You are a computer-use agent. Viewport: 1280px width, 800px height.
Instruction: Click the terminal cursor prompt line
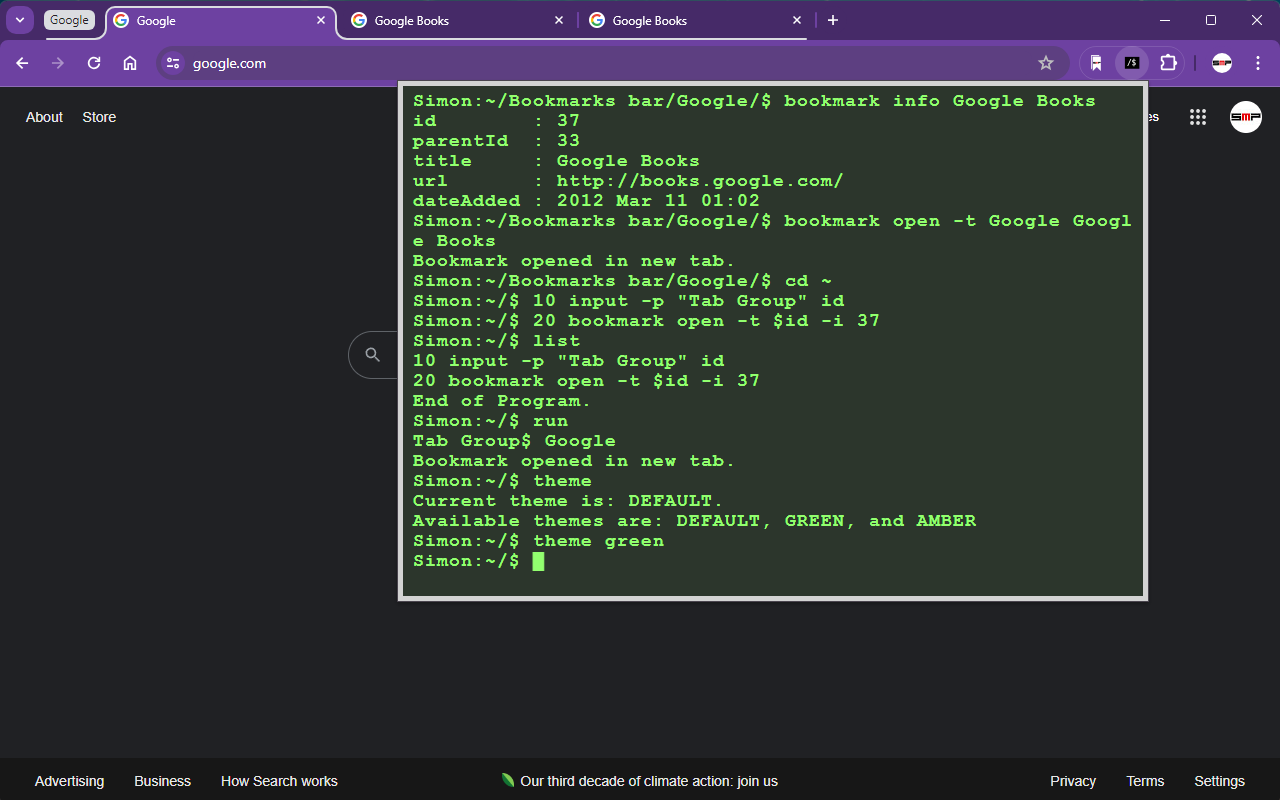tap(478, 561)
